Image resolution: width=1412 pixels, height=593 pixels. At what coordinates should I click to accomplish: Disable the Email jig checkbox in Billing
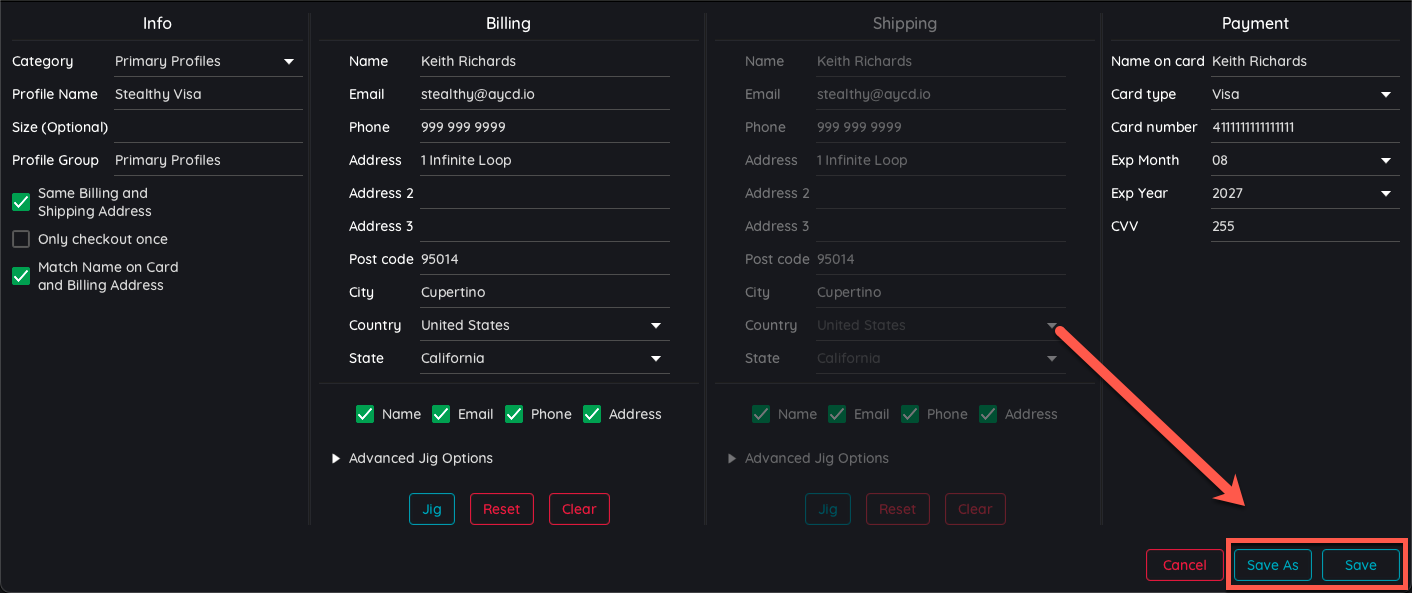pyautogui.click(x=441, y=413)
